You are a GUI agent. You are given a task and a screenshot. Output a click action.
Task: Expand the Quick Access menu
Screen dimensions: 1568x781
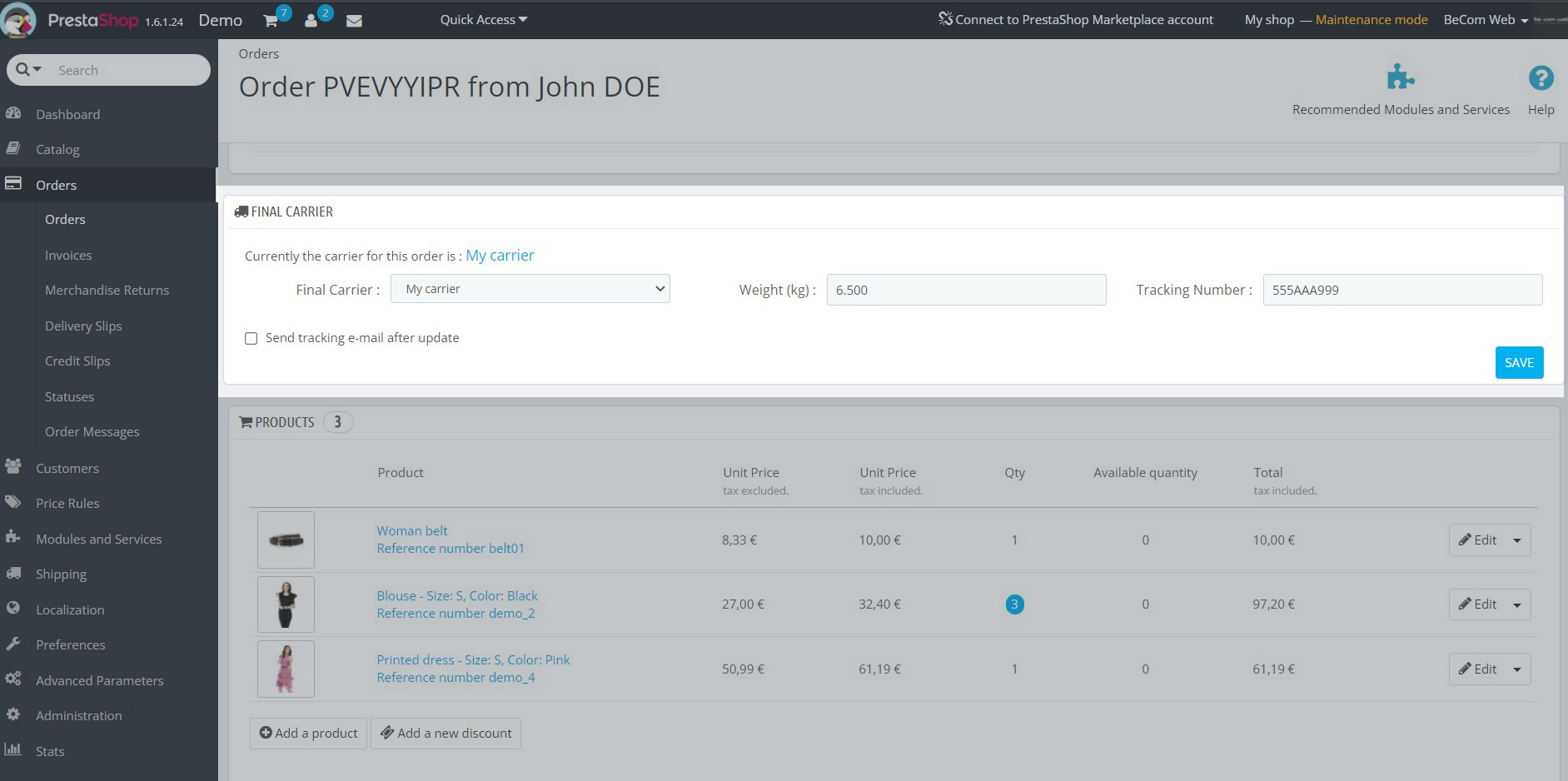[483, 20]
